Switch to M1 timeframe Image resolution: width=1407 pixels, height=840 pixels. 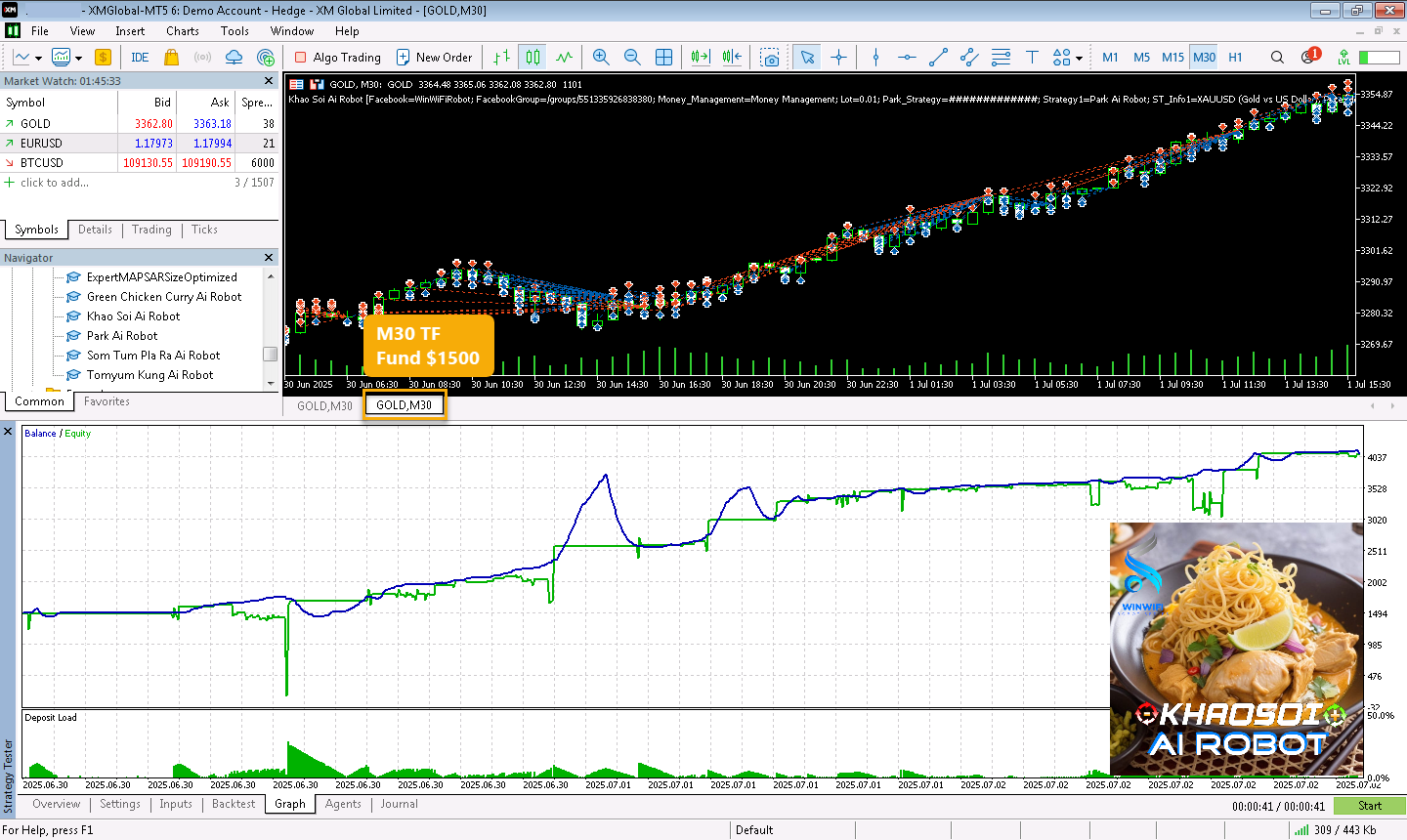pos(1111,57)
